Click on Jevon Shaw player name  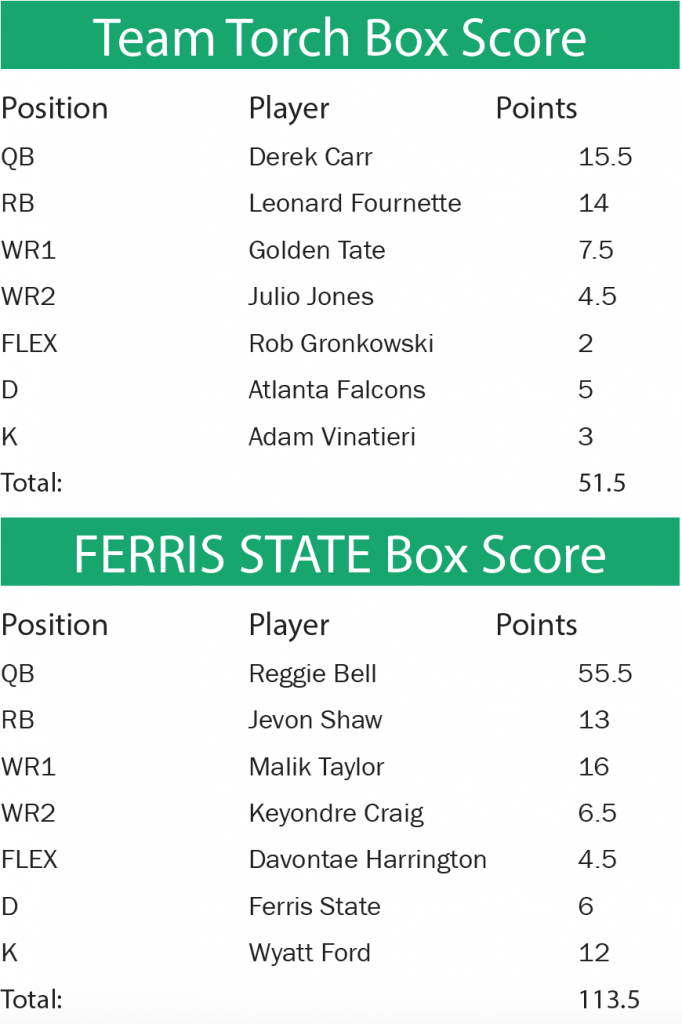[x=315, y=720]
